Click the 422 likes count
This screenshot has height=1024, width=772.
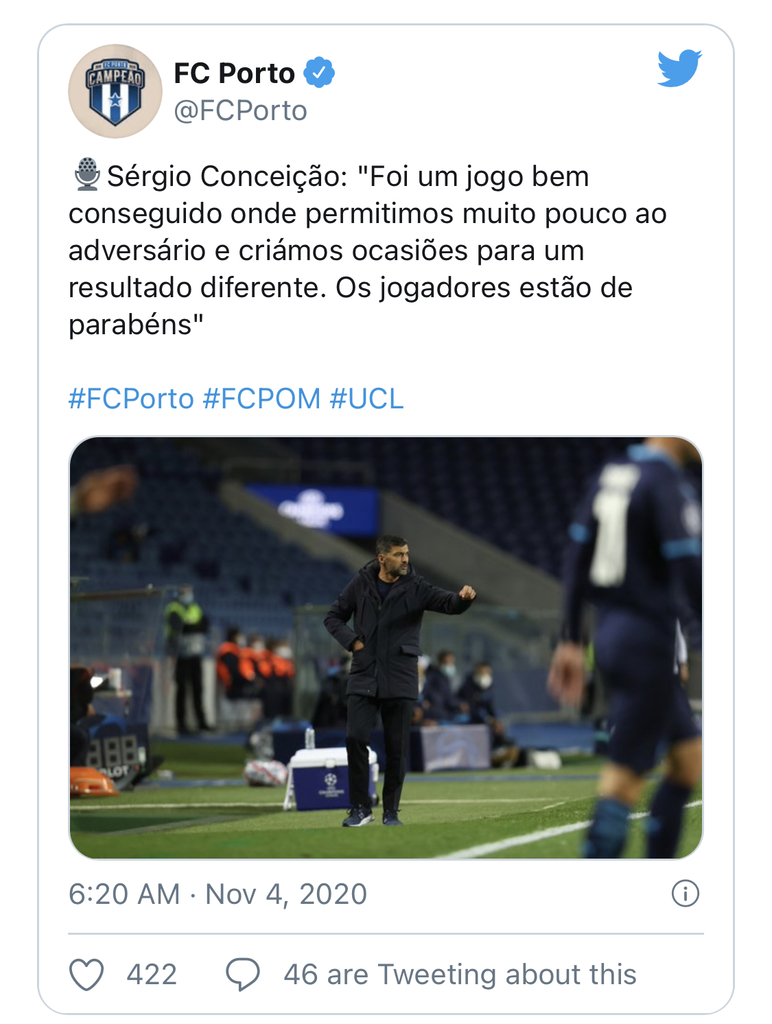(152, 974)
